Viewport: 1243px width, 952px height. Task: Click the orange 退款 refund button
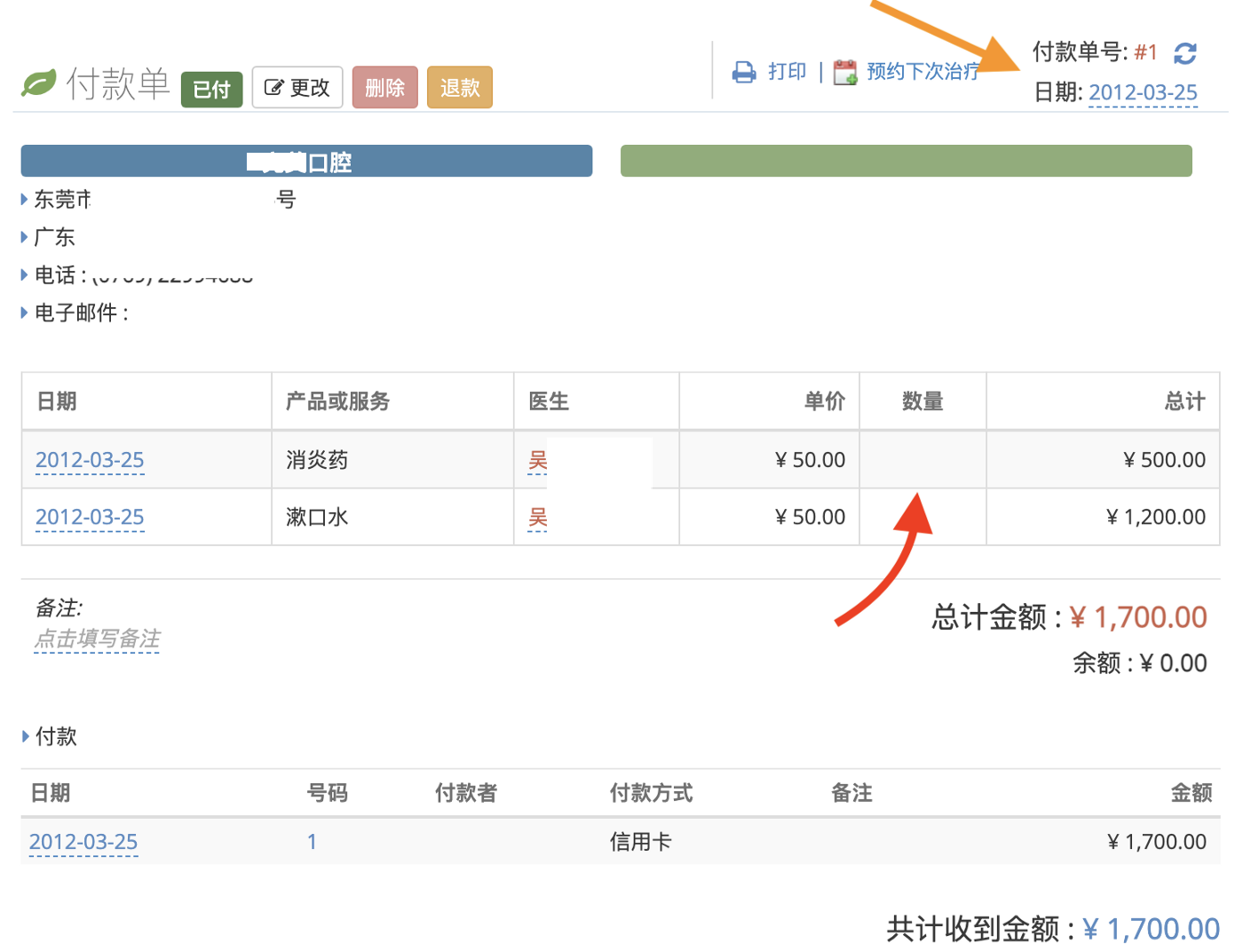460,87
